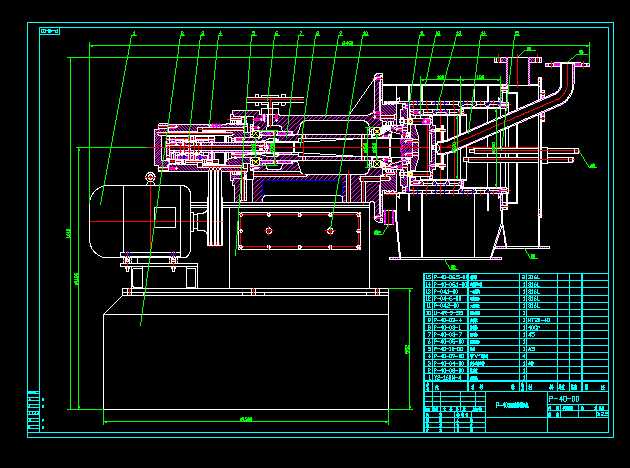Click the bottom horizontal width dimension label
The width and height of the screenshot is (630, 468).
245,419
